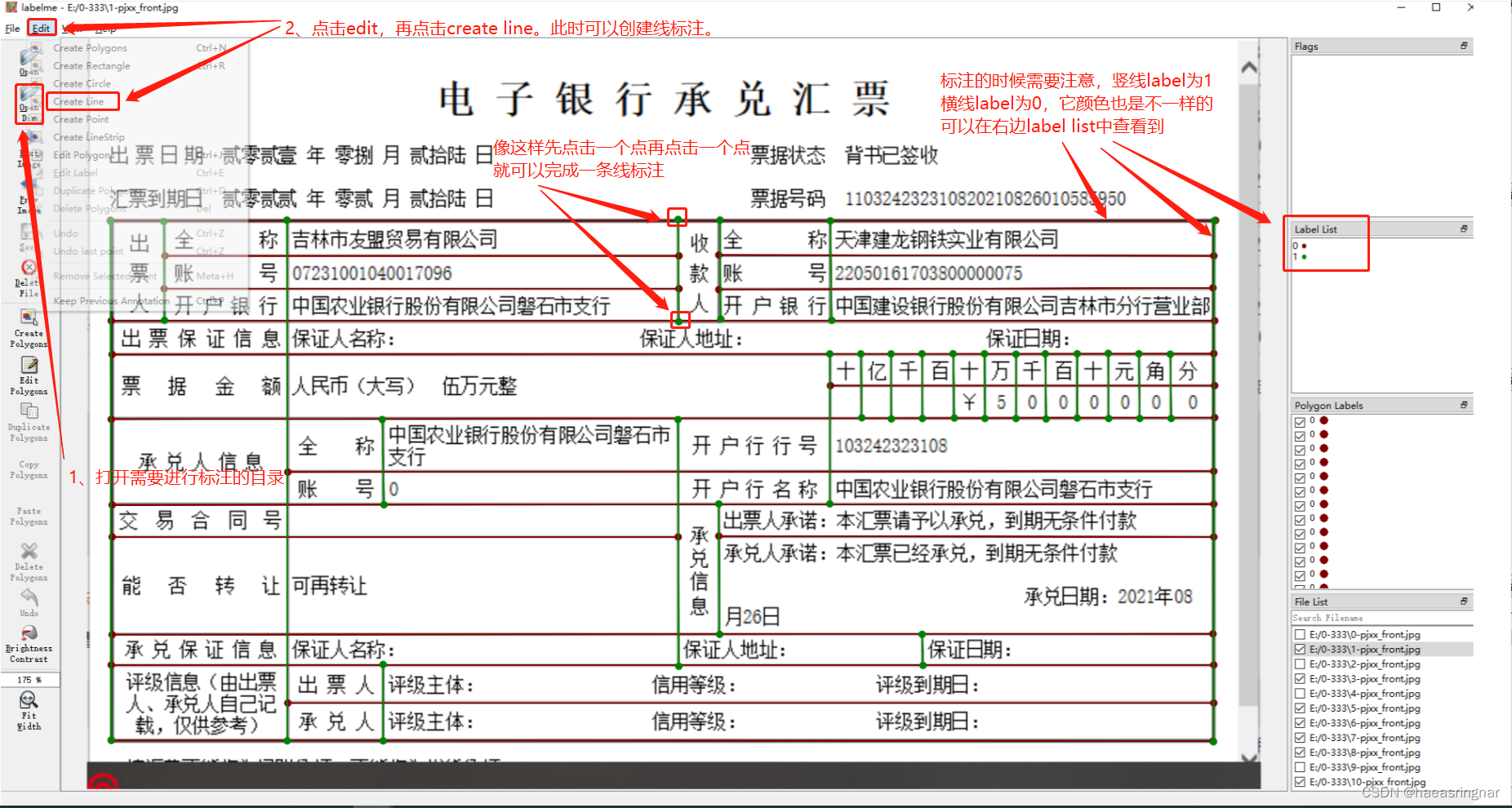Image resolution: width=1512 pixels, height=808 pixels.
Task: Toggle checkbox for 9-pjxx_front.jpg in File List
Action: pos(1300,766)
